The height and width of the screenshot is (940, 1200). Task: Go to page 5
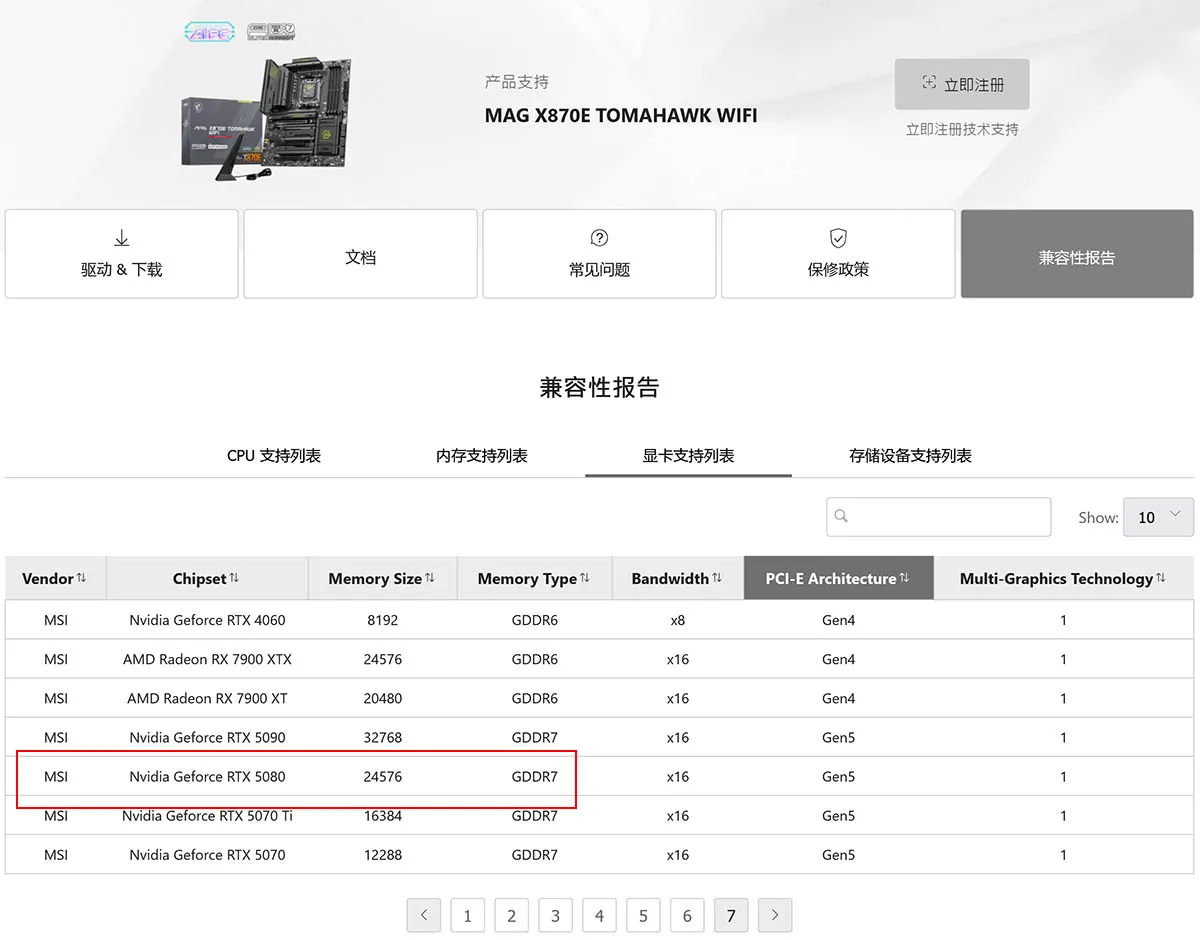[x=643, y=915]
